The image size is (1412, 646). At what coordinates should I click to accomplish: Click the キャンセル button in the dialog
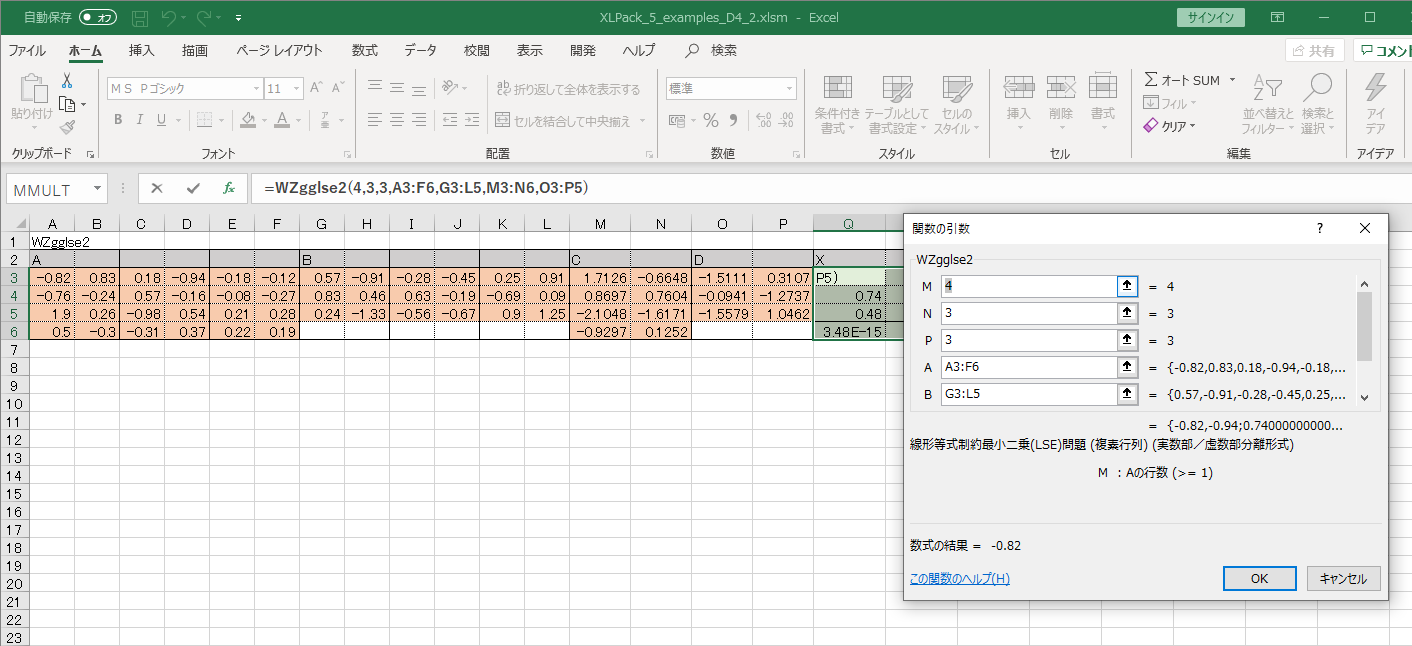(x=1343, y=578)
